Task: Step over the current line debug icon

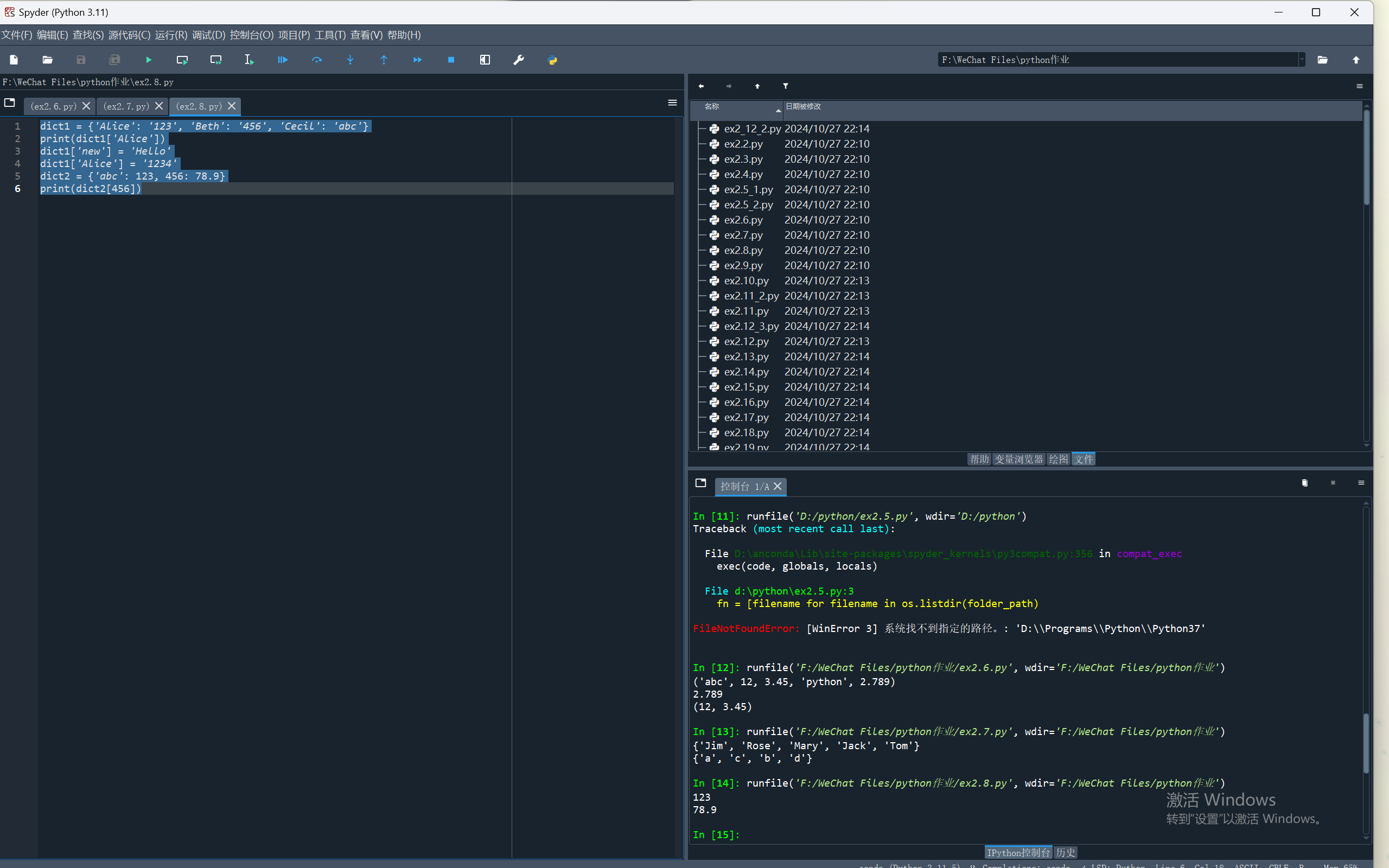Action: click(x=317, y=60)
